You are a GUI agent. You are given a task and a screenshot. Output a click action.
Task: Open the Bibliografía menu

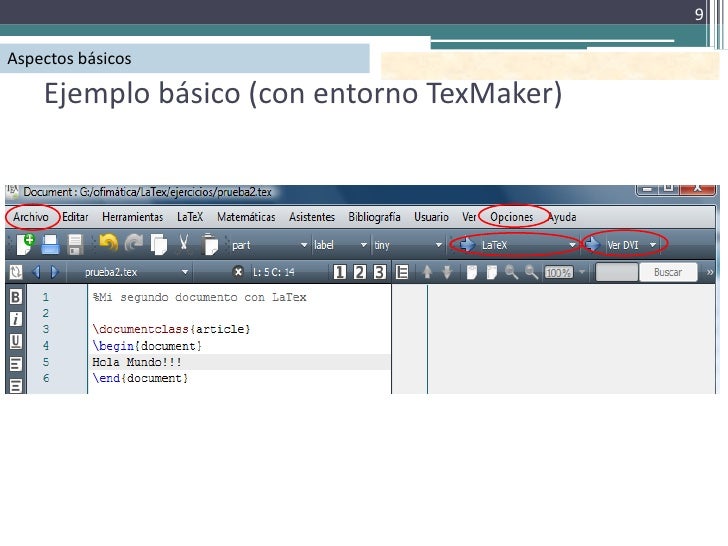pos(374,217)
